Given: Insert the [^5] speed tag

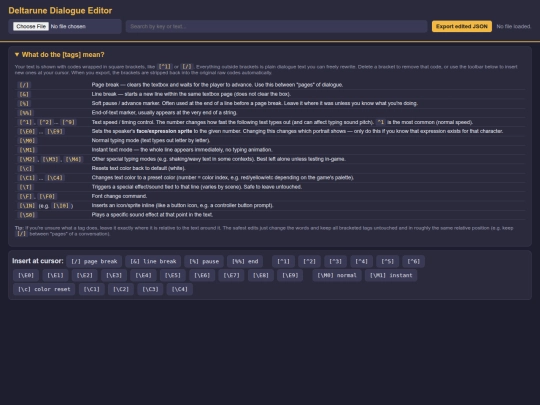Looking at the screenshot, I should click(x=387, y=261).
